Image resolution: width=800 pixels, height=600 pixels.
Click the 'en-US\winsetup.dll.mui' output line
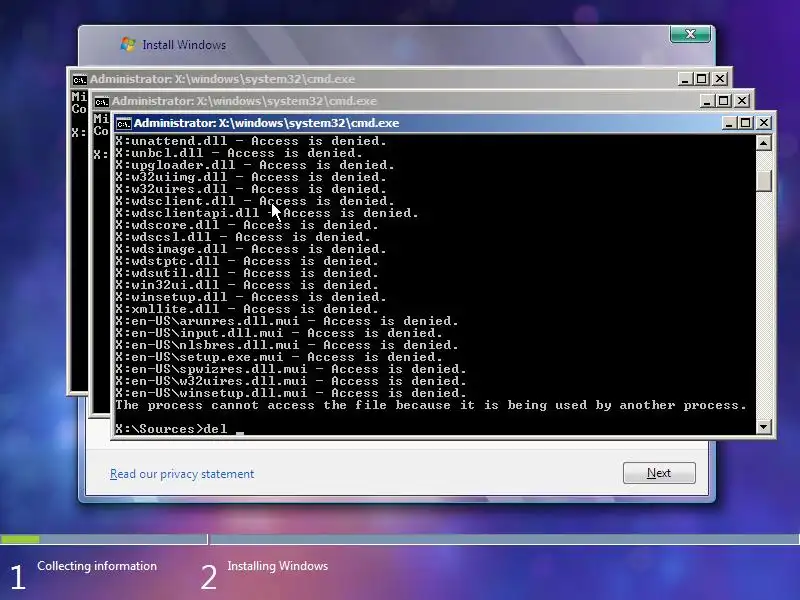click(291, 393)
